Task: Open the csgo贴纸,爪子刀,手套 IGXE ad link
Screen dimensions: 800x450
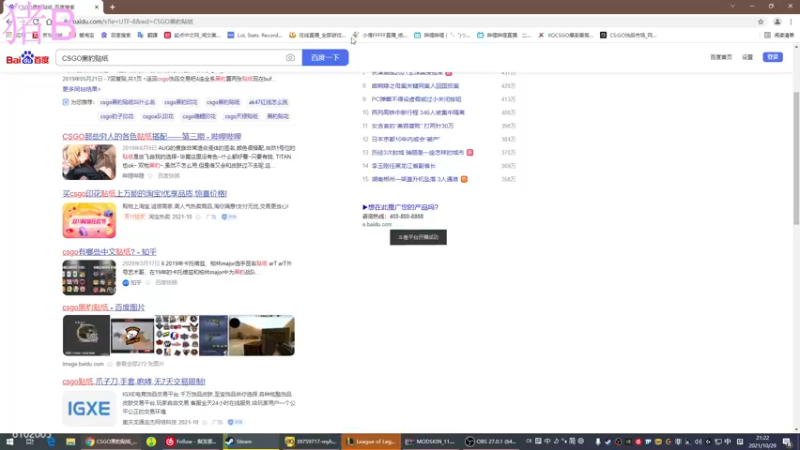Action: 134,381
